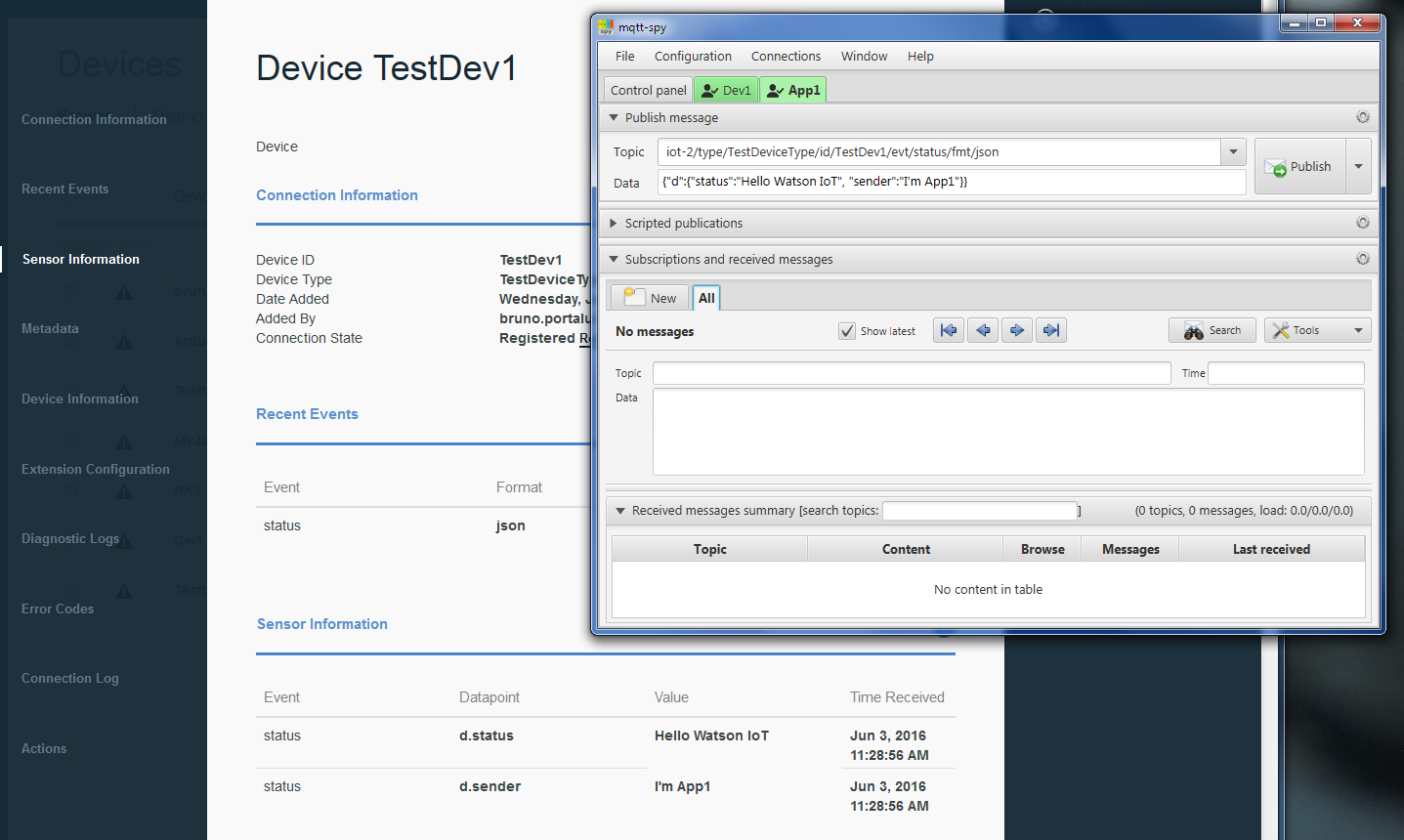Toggle the Show latest checkbox

coord(847,331)
